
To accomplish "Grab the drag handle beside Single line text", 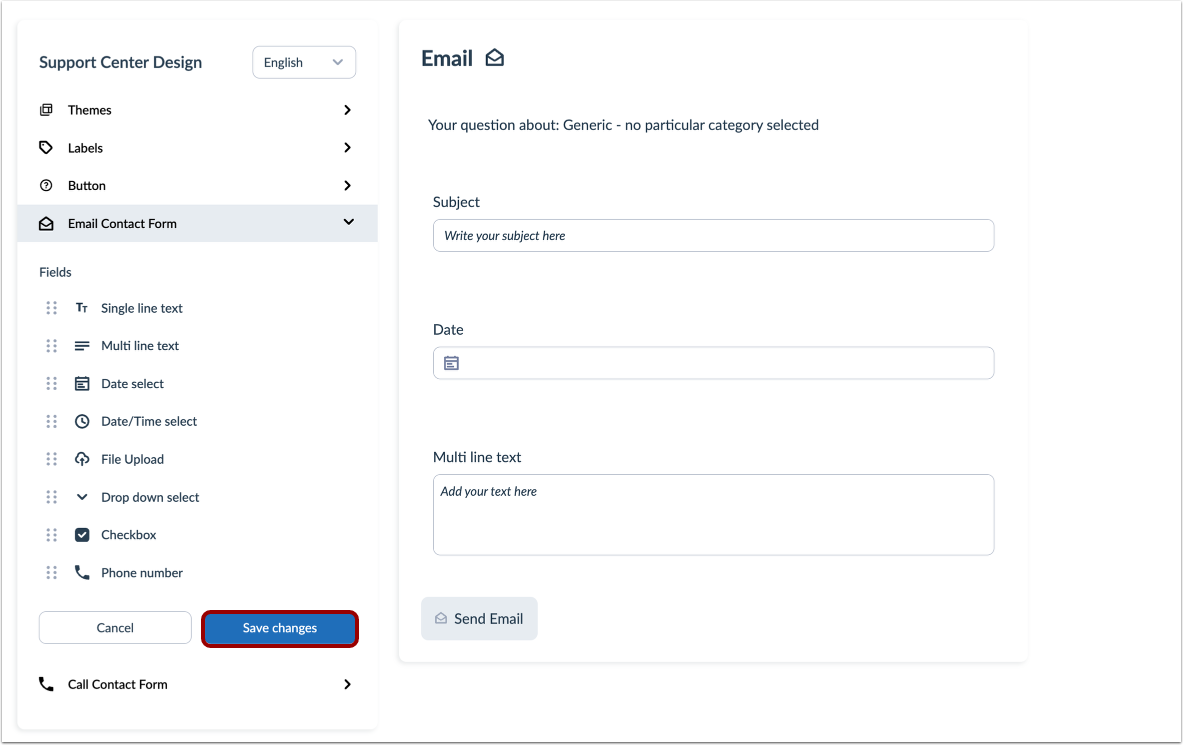I will [x=51, y=308].
